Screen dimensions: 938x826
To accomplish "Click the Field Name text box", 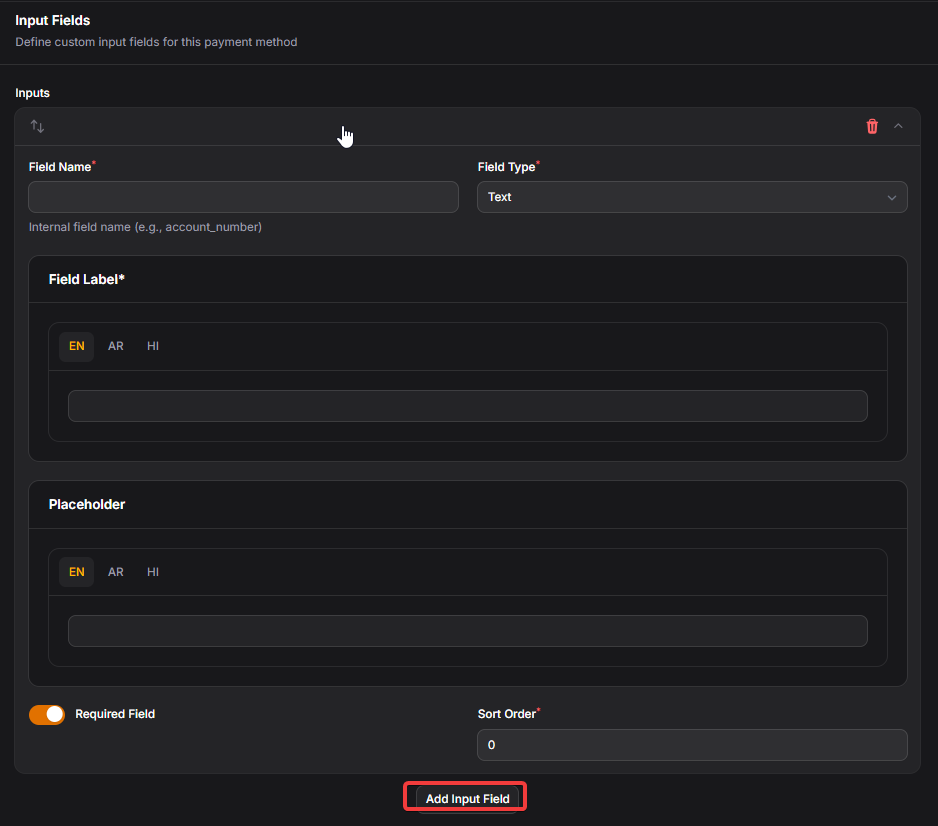I will (243, 197).
